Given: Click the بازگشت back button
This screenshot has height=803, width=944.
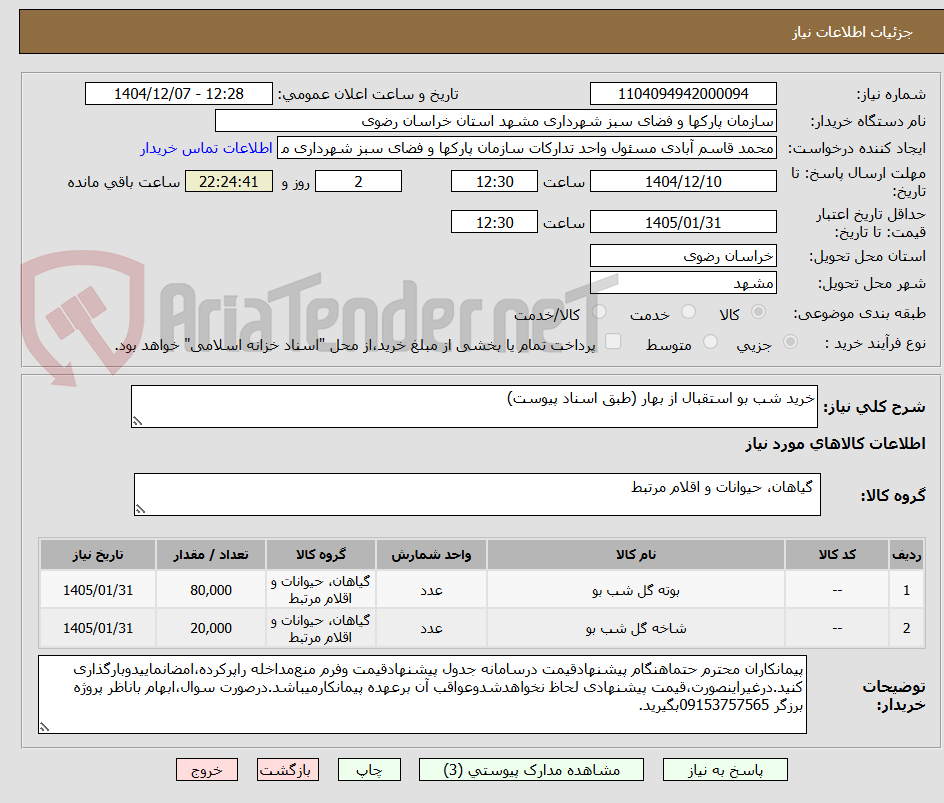Looking at the screenshot, I should pos(288,770).
